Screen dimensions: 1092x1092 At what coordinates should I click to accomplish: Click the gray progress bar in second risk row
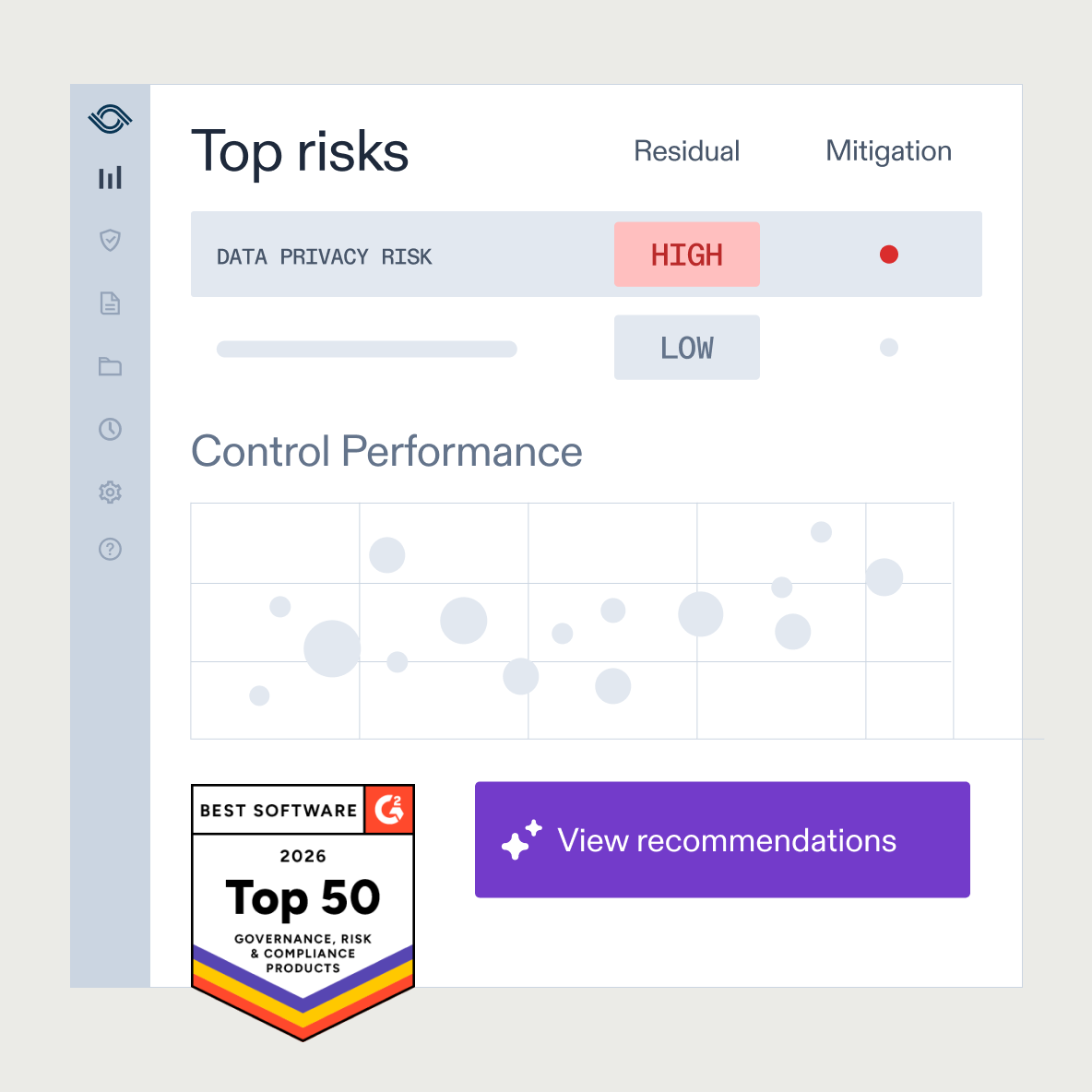pyautogui.click(x=366, y=349)
